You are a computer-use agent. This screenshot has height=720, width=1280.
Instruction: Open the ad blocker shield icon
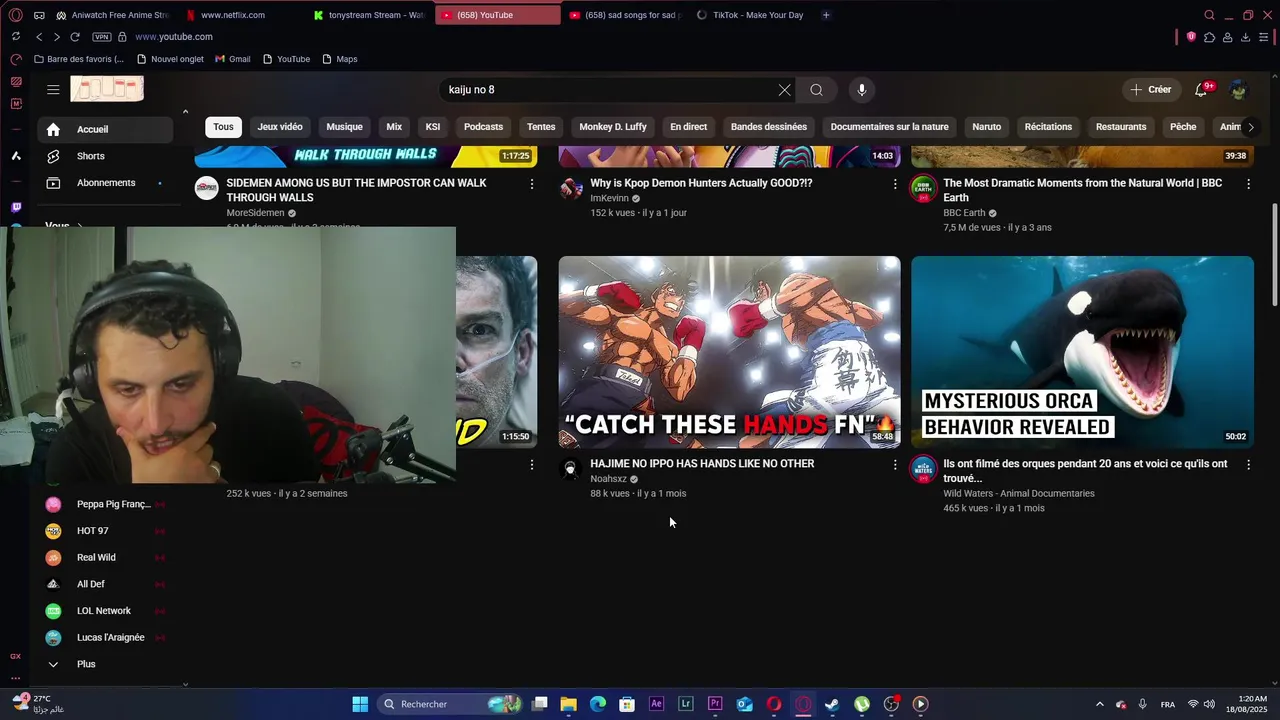click(1191, 37)
